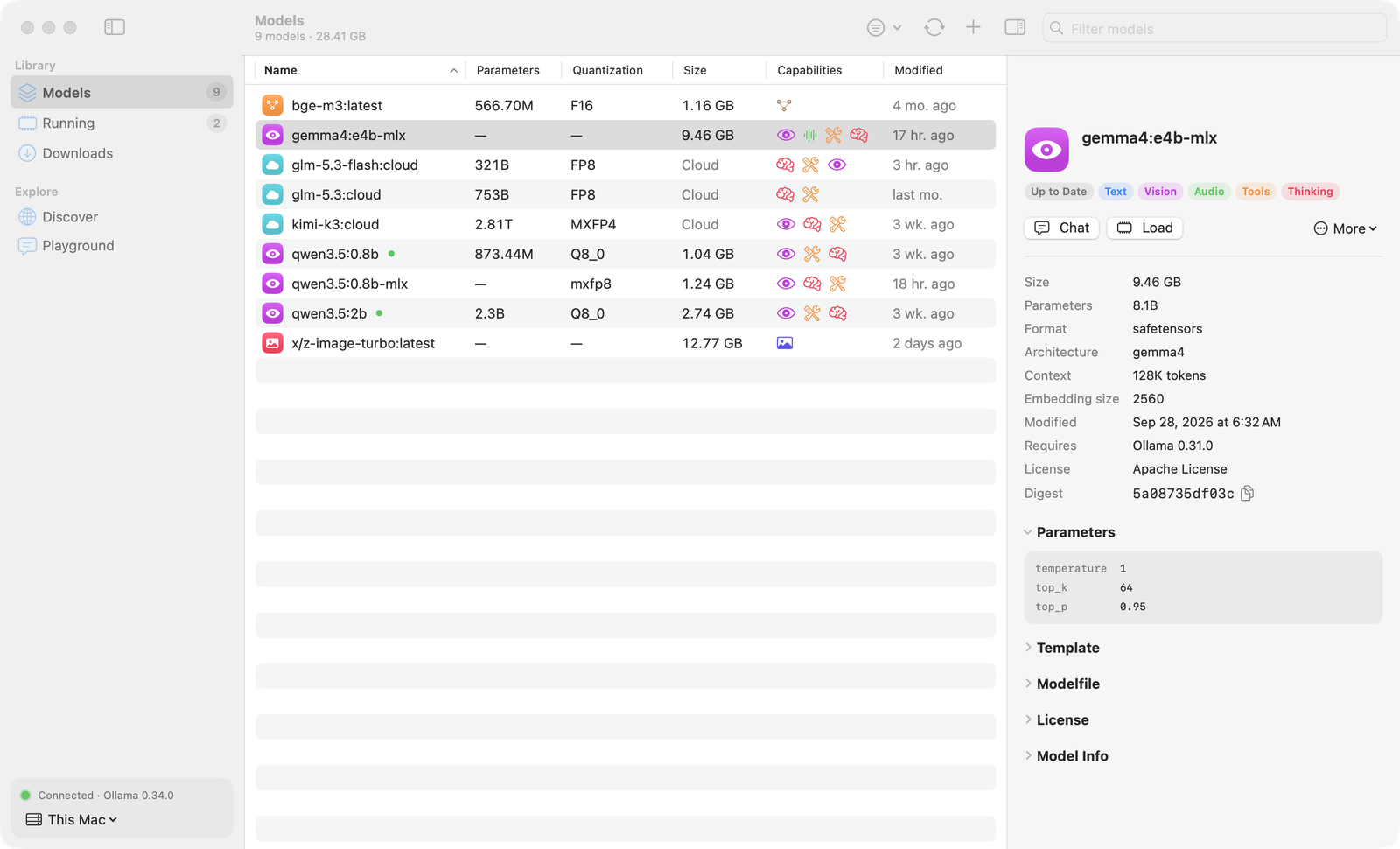This screenshot has width=1400, height=849.
Task: Click the refresh models icon
Action: [x=934, y=27]
